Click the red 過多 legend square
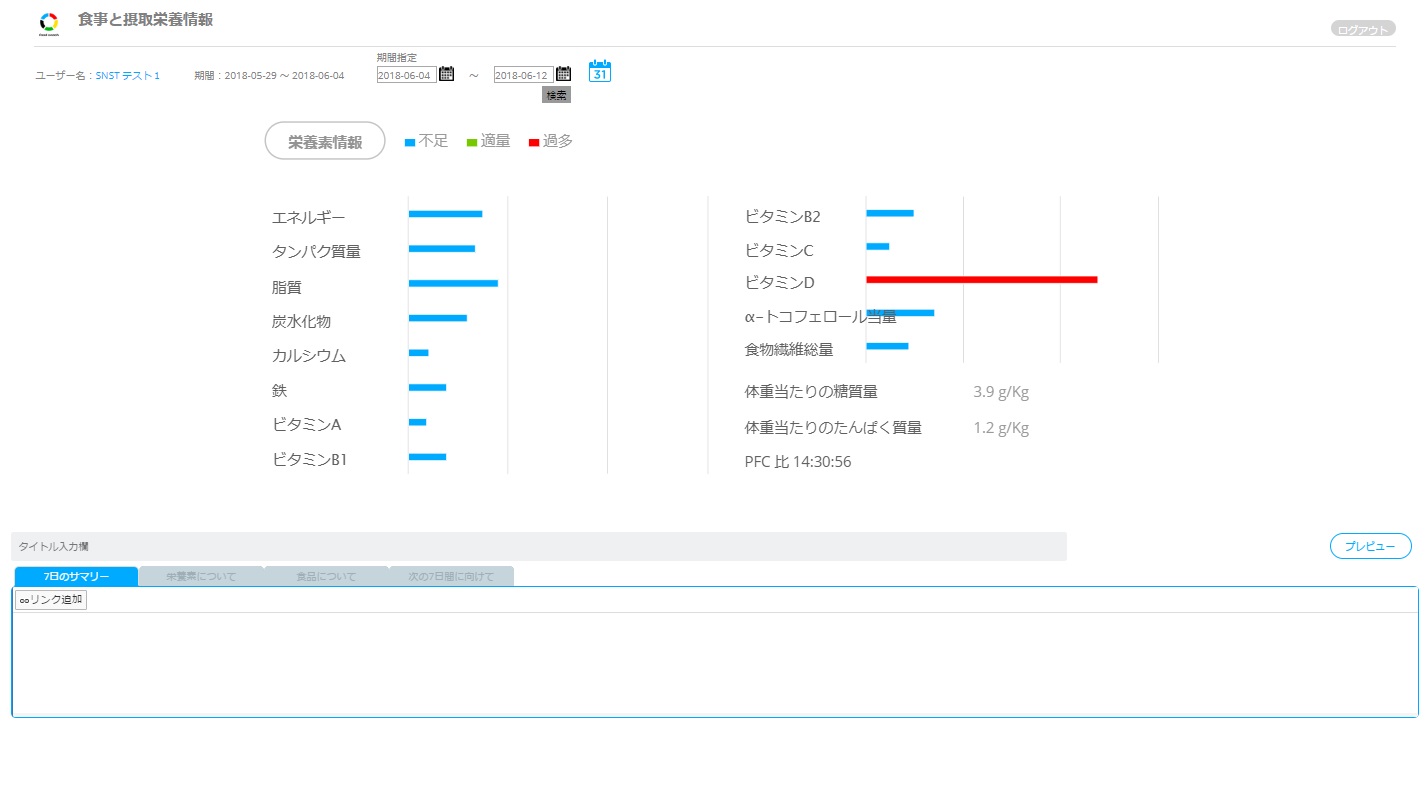 (534, 143)
